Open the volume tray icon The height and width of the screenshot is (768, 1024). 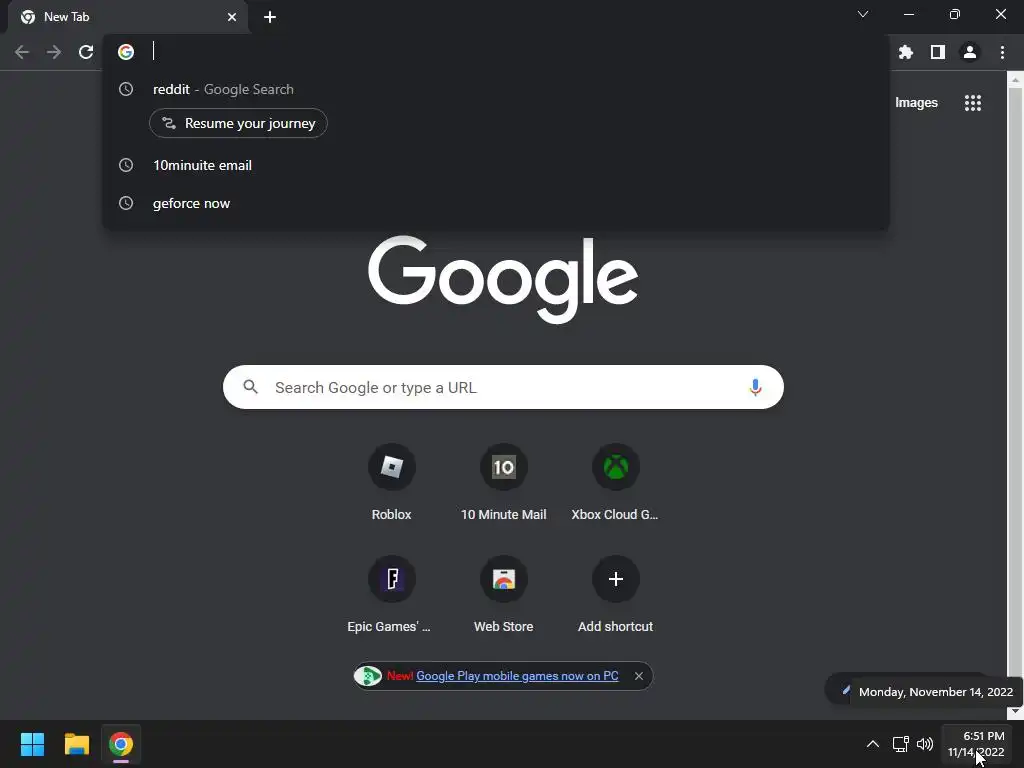pos(925,744)
